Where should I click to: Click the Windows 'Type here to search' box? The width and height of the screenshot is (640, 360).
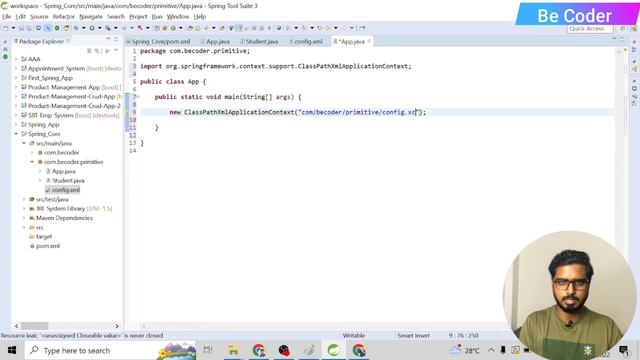pos(110,350)
